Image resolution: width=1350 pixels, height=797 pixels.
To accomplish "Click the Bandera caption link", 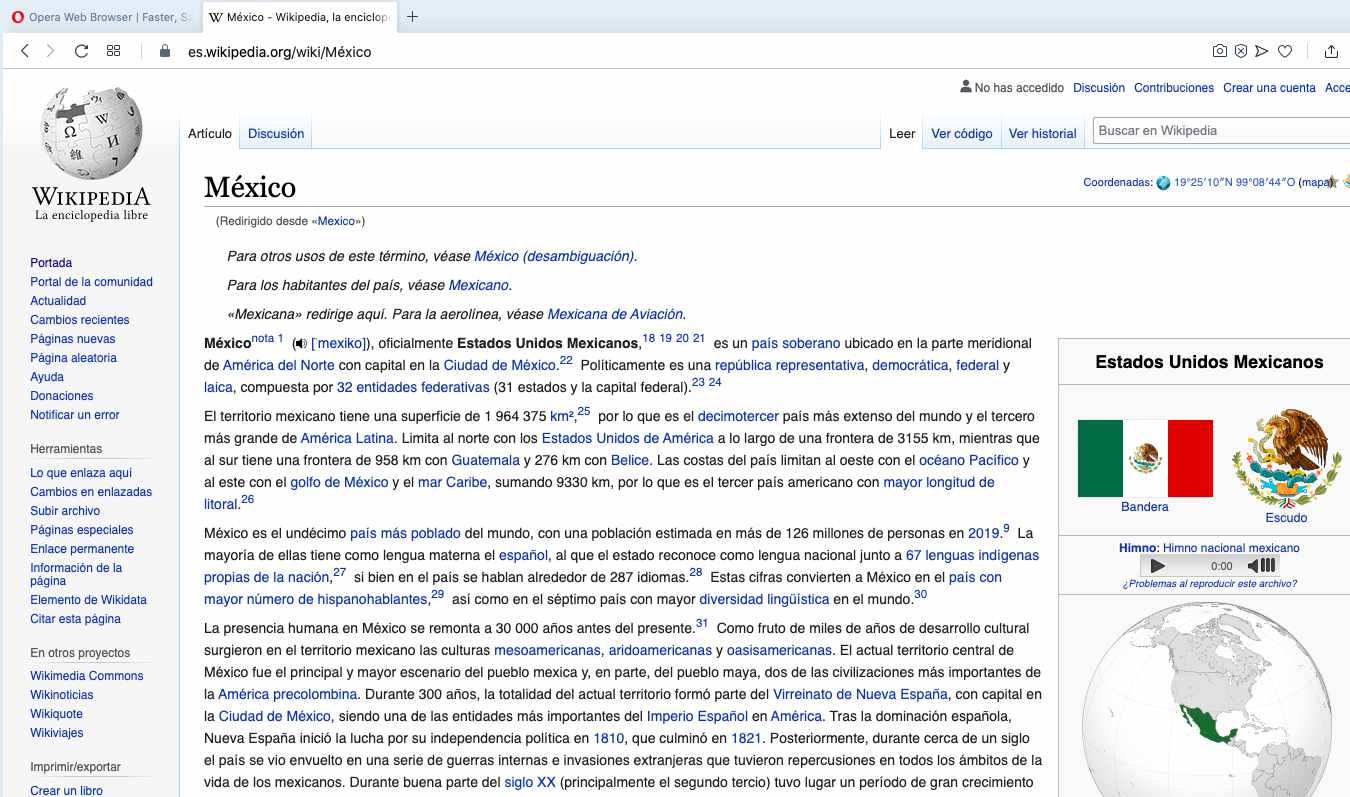I will pyautogui.click(x=1145, y=507).
